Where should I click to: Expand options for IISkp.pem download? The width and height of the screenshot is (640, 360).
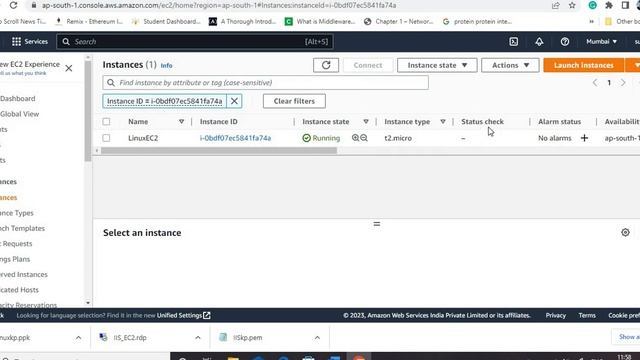[x=317, y=338]
